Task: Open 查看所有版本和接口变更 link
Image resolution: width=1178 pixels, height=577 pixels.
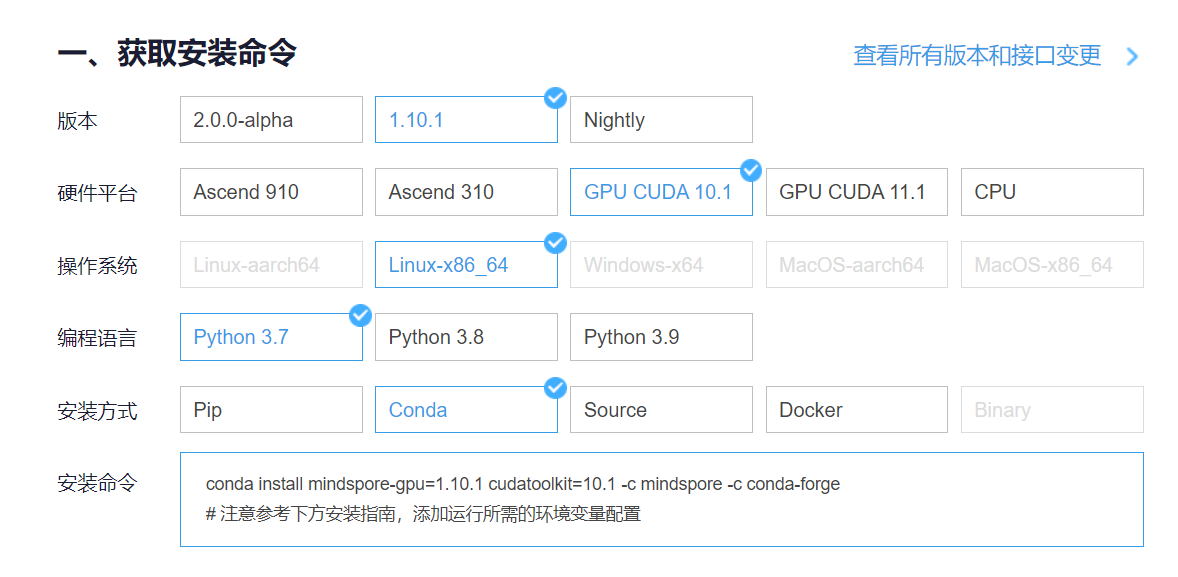Action: 977,55
